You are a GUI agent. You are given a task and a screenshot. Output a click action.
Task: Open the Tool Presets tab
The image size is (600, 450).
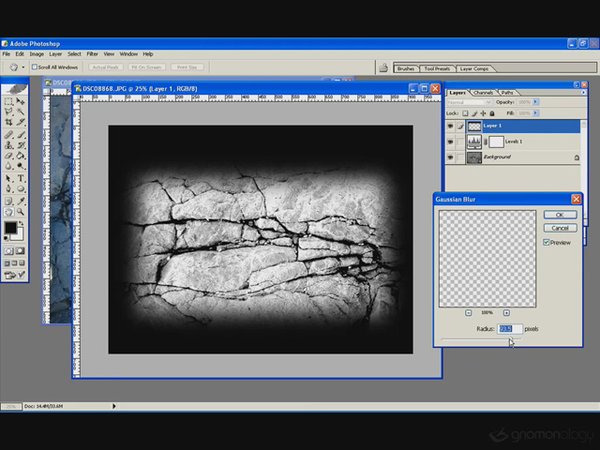tap(437, 68)
